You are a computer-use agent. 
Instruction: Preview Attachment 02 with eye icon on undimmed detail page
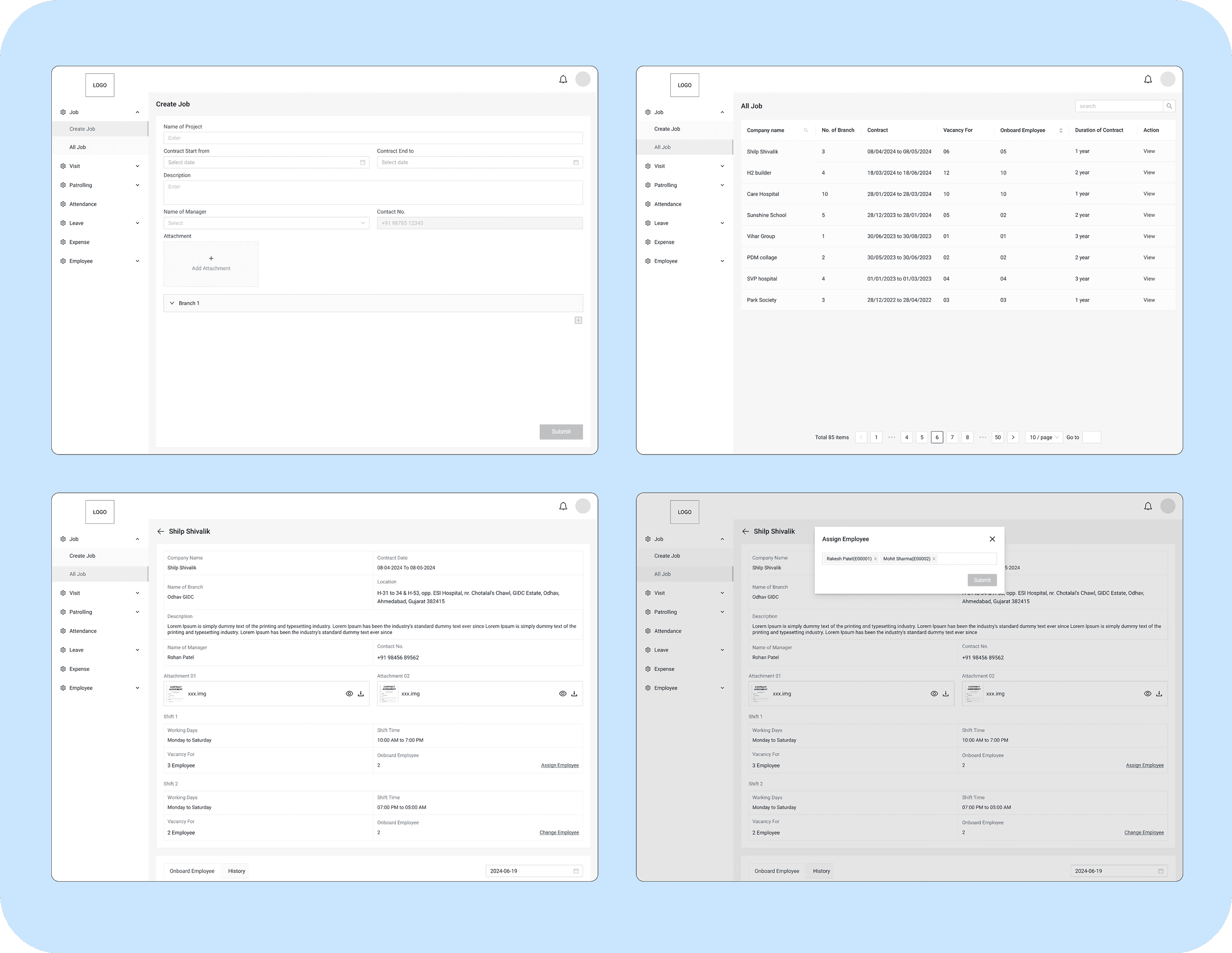[562, 694]
